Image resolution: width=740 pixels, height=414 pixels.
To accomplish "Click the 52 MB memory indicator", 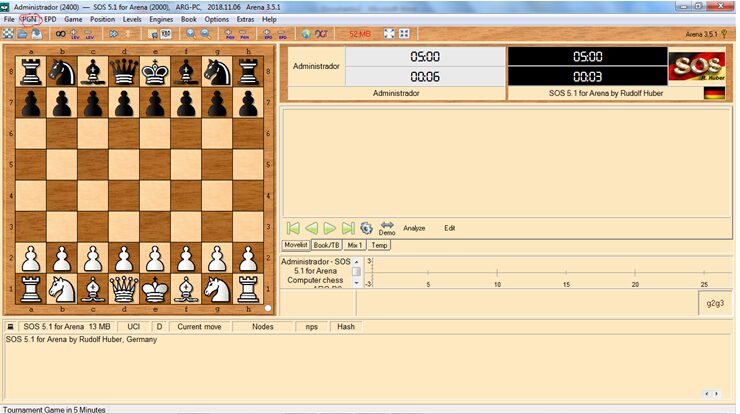I will point(360,34).
